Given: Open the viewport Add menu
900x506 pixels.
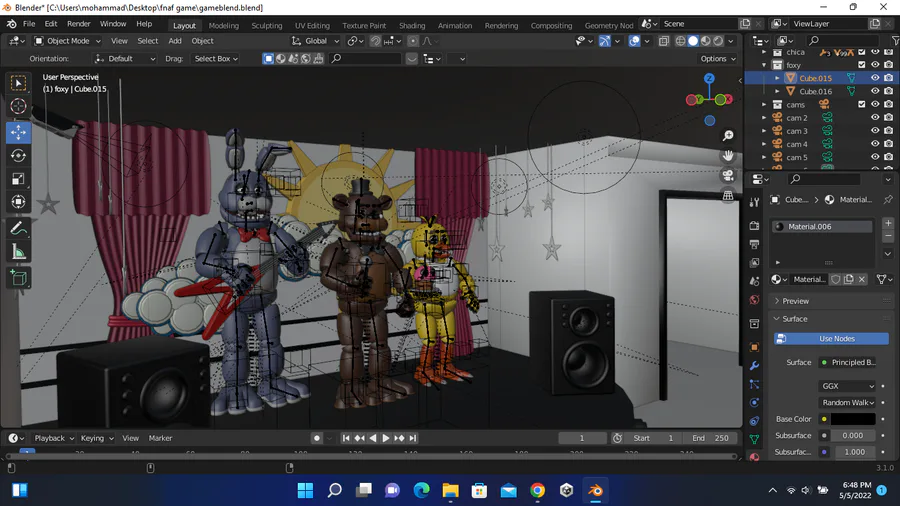Looking at the screenshot, I should 174,41.
